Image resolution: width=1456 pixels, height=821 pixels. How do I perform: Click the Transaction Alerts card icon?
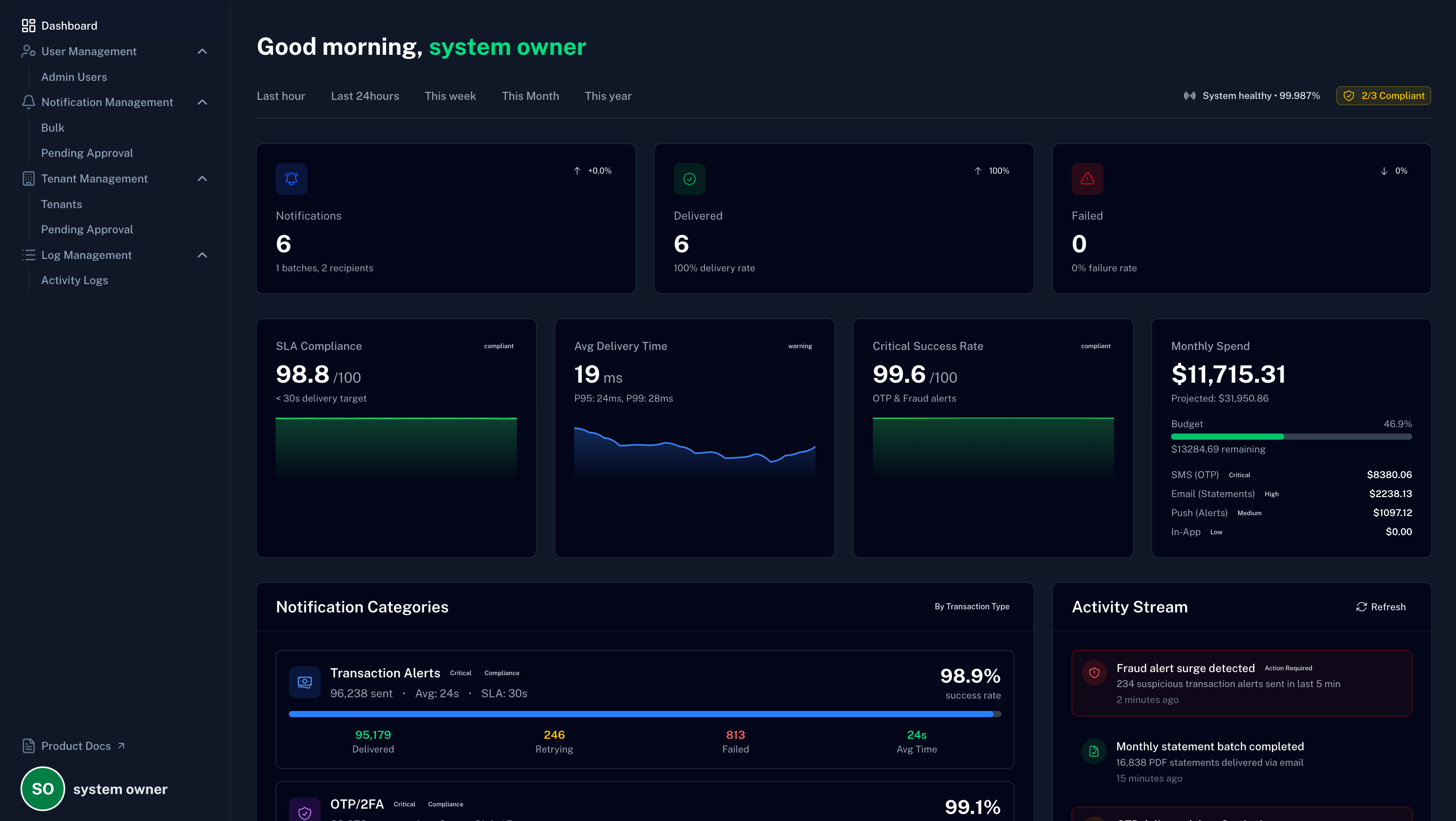[305, 682]
